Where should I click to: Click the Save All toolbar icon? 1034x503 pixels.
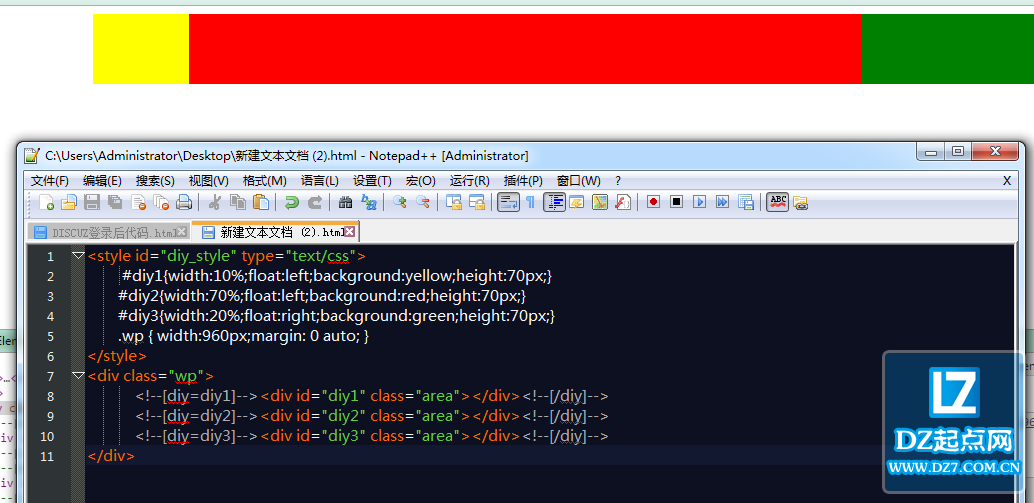click(x=115, y=202)
